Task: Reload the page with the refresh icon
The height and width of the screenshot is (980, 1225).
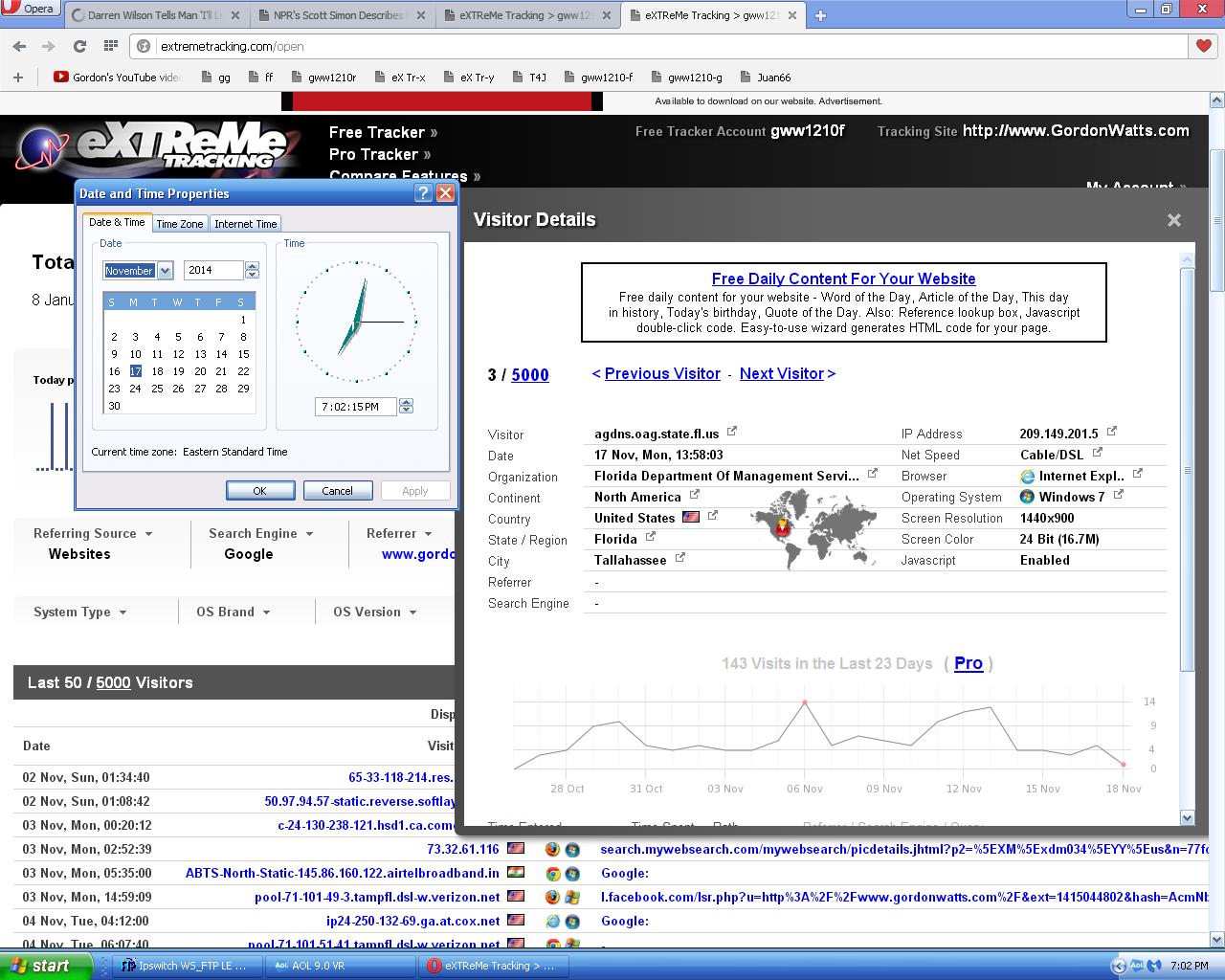Action: [80, 46]
